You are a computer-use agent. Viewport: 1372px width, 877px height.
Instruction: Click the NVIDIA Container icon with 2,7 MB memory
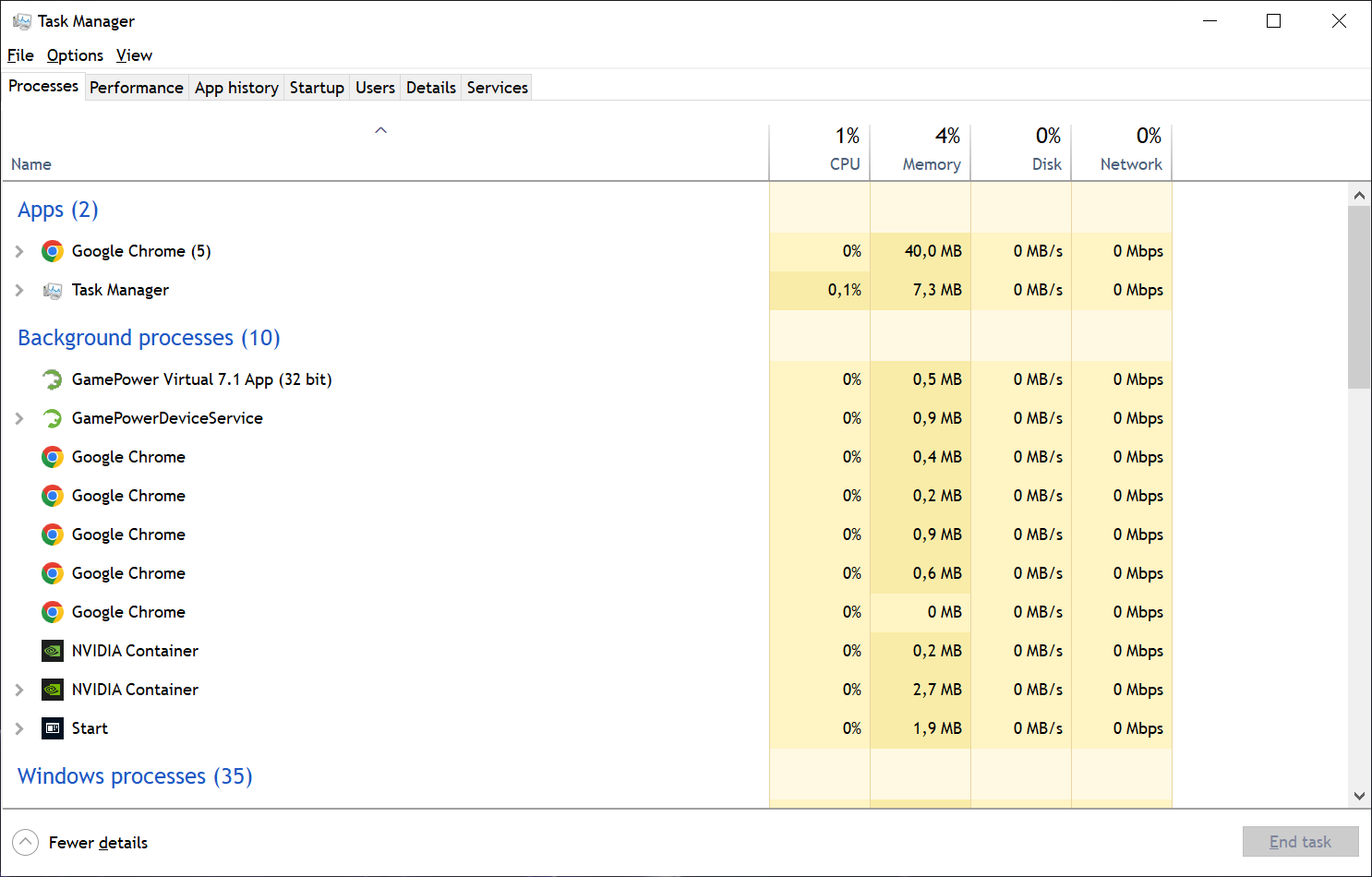click(53, 690)
